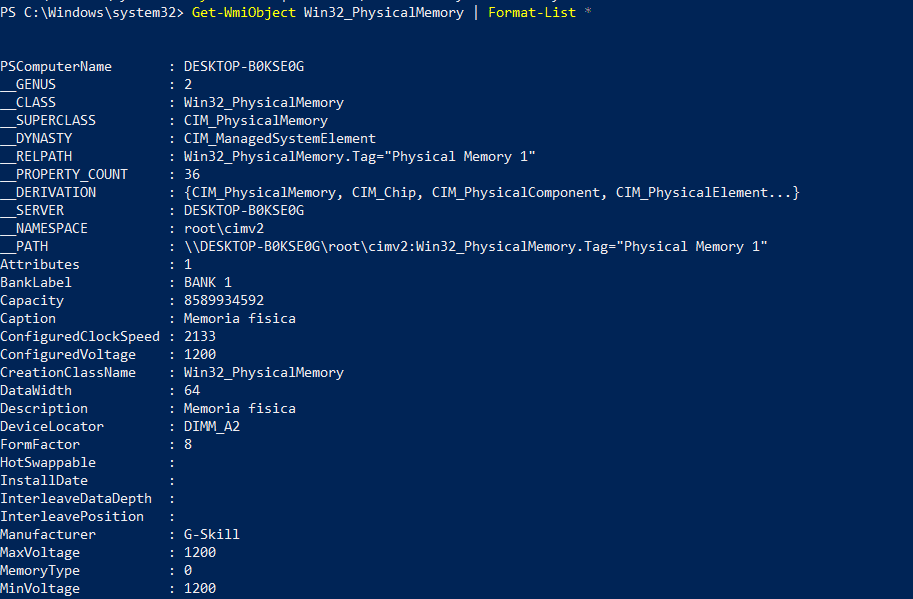The image size is (913, 599).
Task: Click the __RELPATH value text
Action: pyautogui.click(x=359, y=156)
